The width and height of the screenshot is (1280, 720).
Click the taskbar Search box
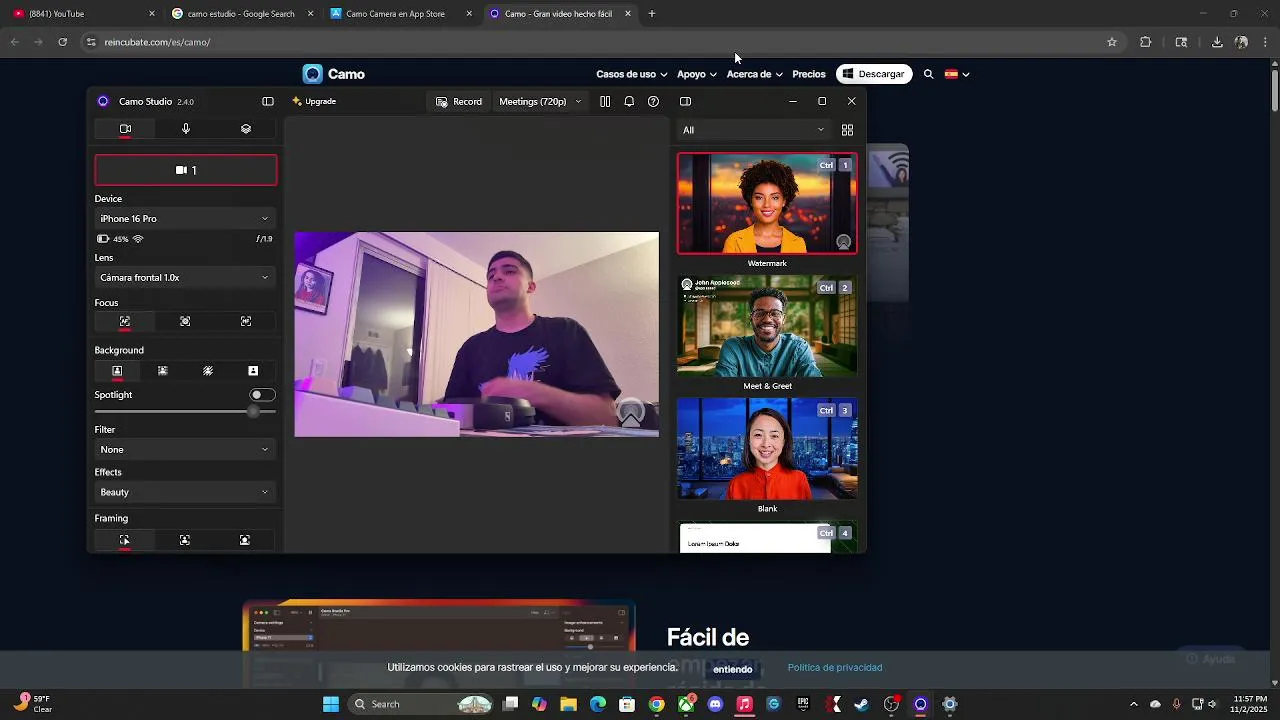tap(421, 704)
